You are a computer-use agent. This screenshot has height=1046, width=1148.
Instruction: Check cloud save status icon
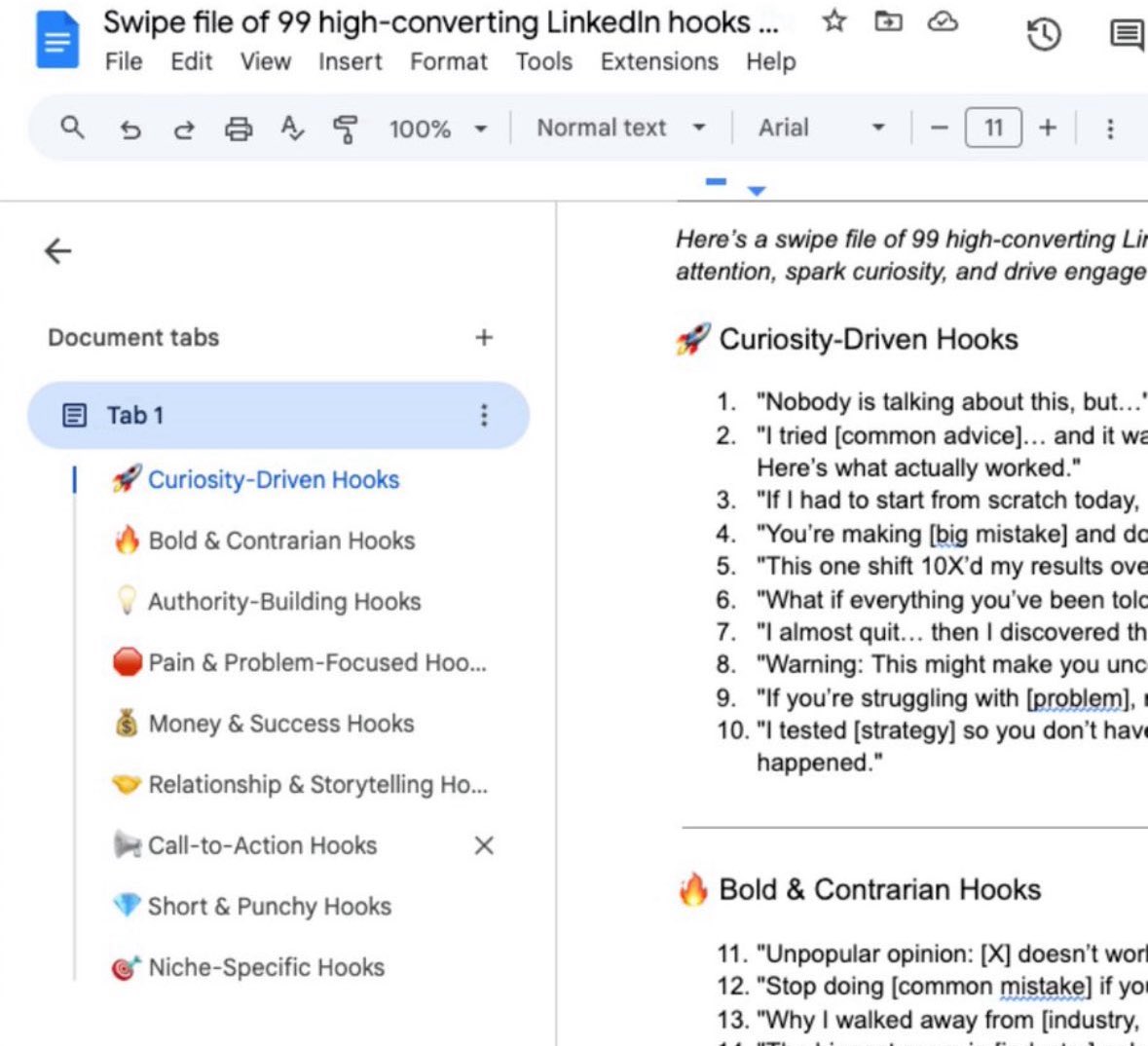(943, 21)
